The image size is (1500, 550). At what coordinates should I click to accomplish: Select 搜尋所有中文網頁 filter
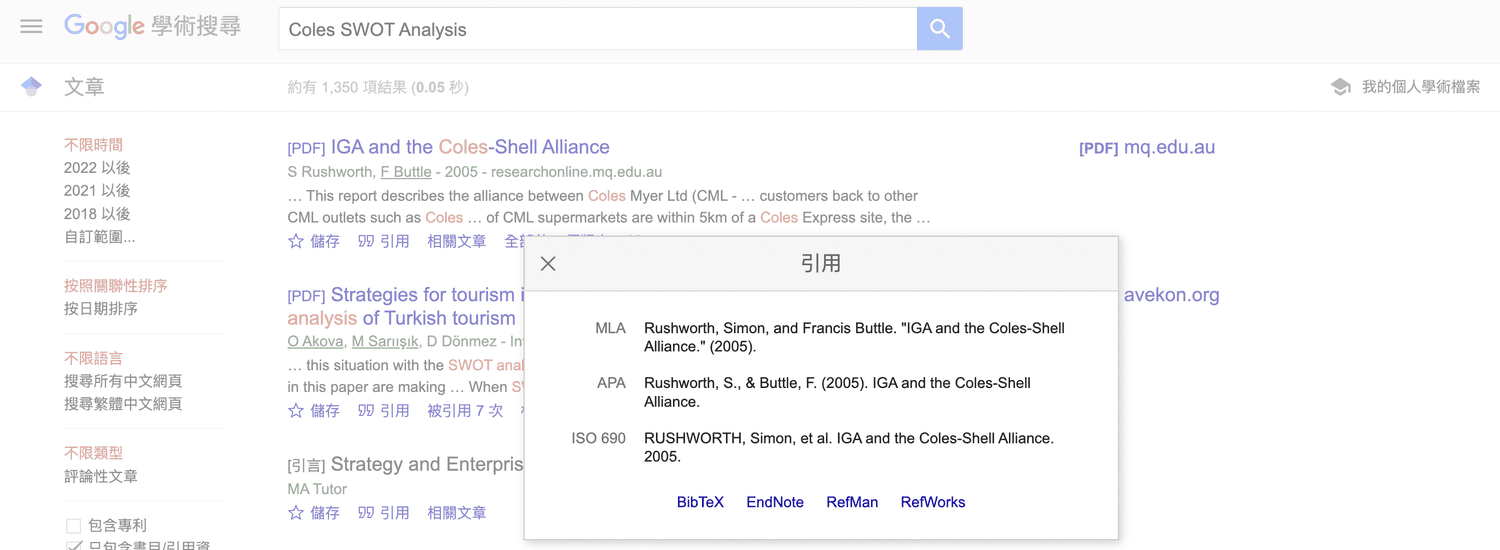coord(123,381)
